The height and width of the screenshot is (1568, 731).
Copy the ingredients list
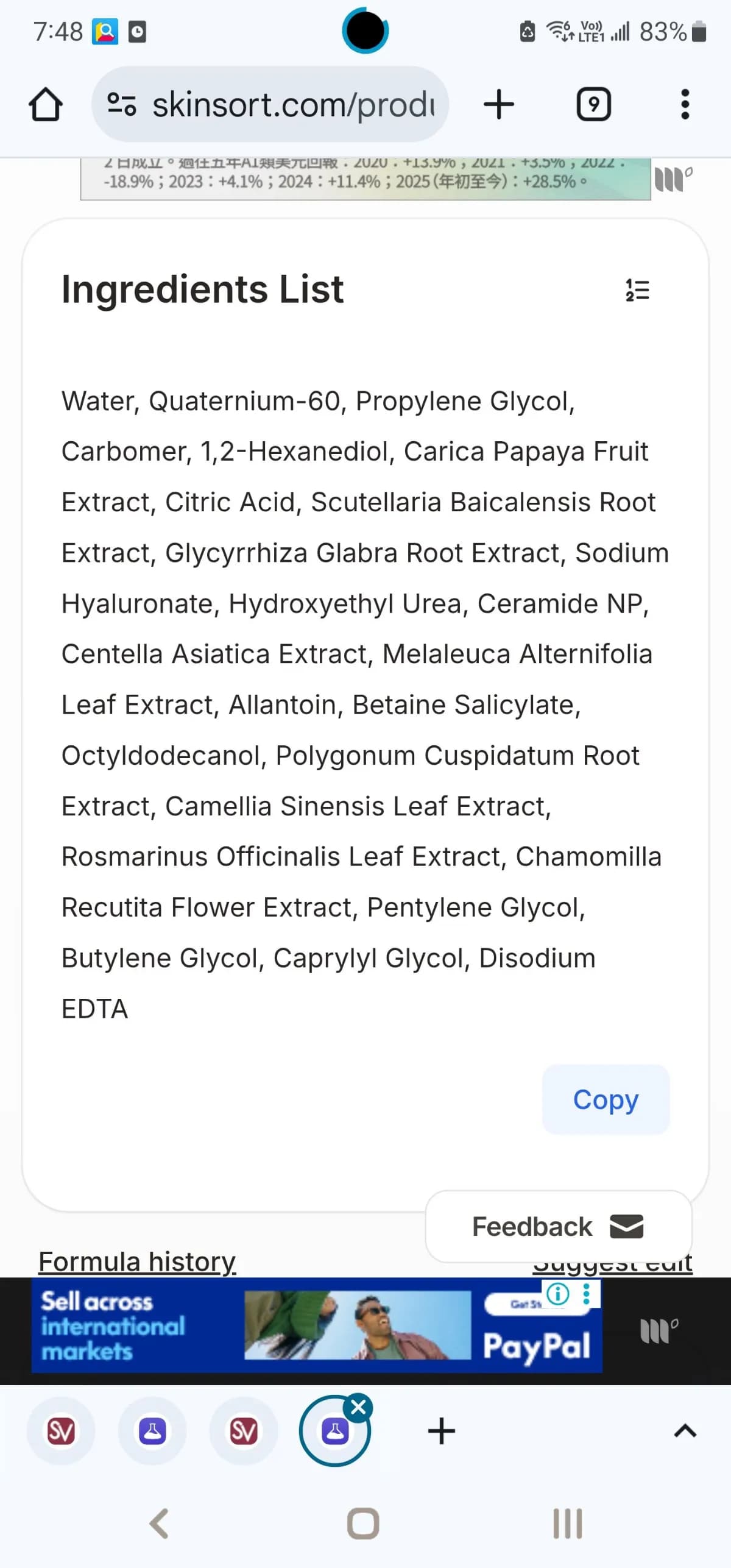(x=606, y=1099)
